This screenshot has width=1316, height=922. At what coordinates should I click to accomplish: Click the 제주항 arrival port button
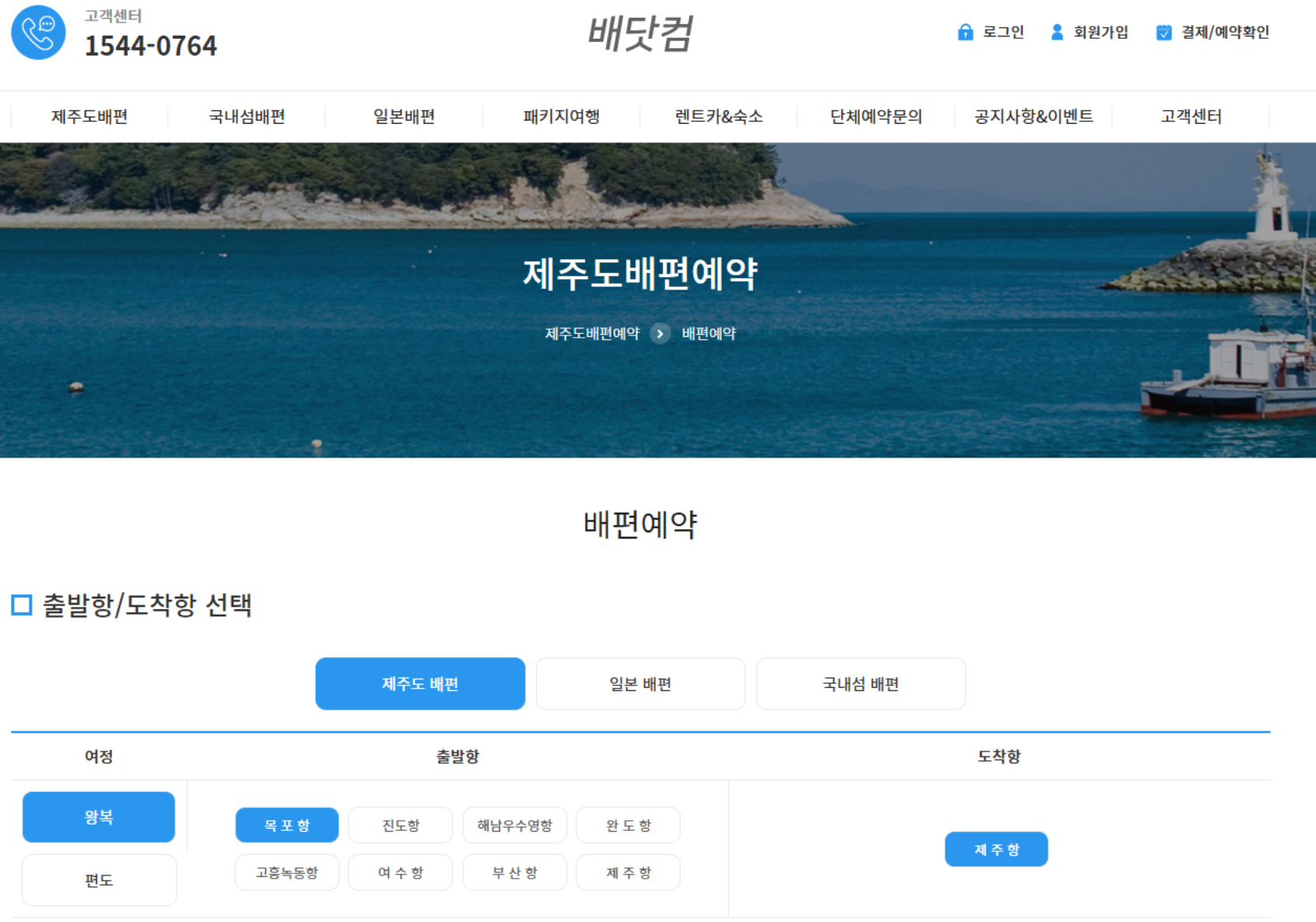coord(996,849)
